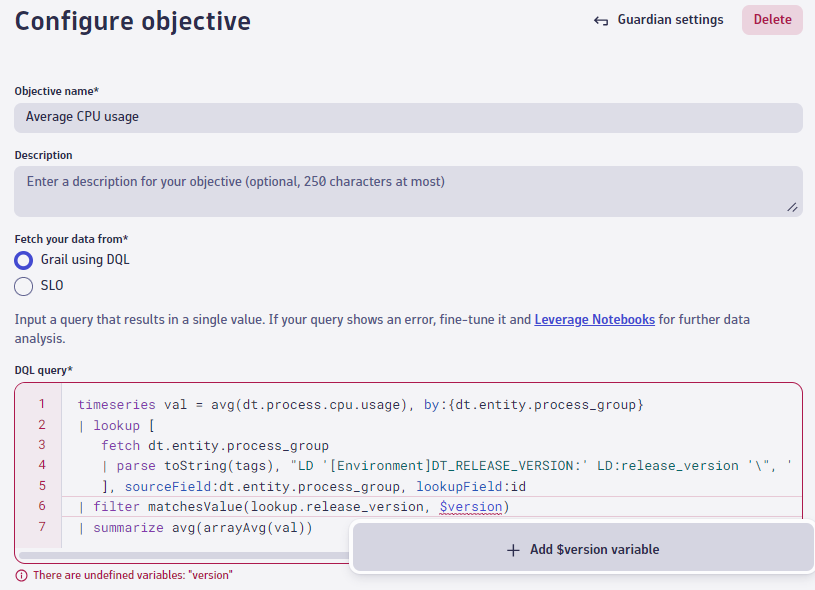Image resolution: width=815 pixels, height=590 pixels.
Task: Click the summarize keyword on line 7
Action: (128, 528)
